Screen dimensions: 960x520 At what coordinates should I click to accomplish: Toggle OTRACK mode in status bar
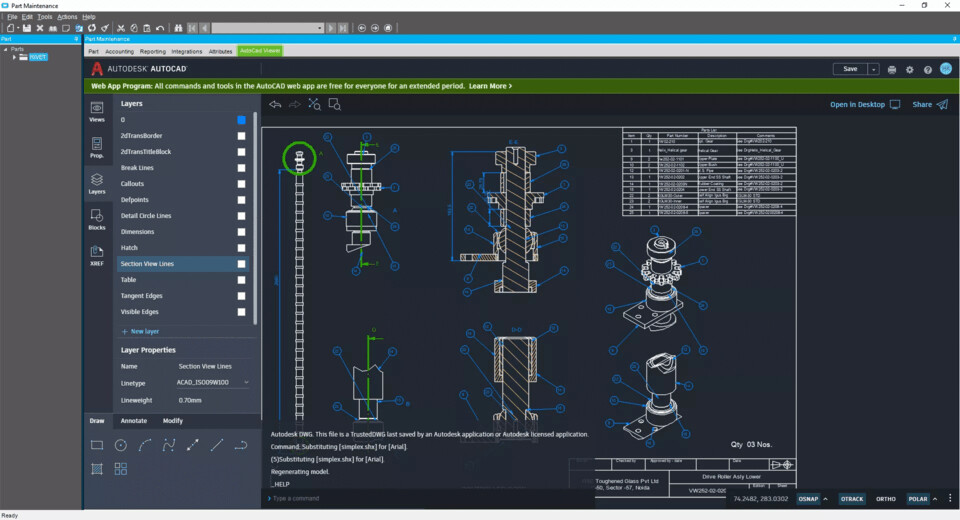pos(852,499)
